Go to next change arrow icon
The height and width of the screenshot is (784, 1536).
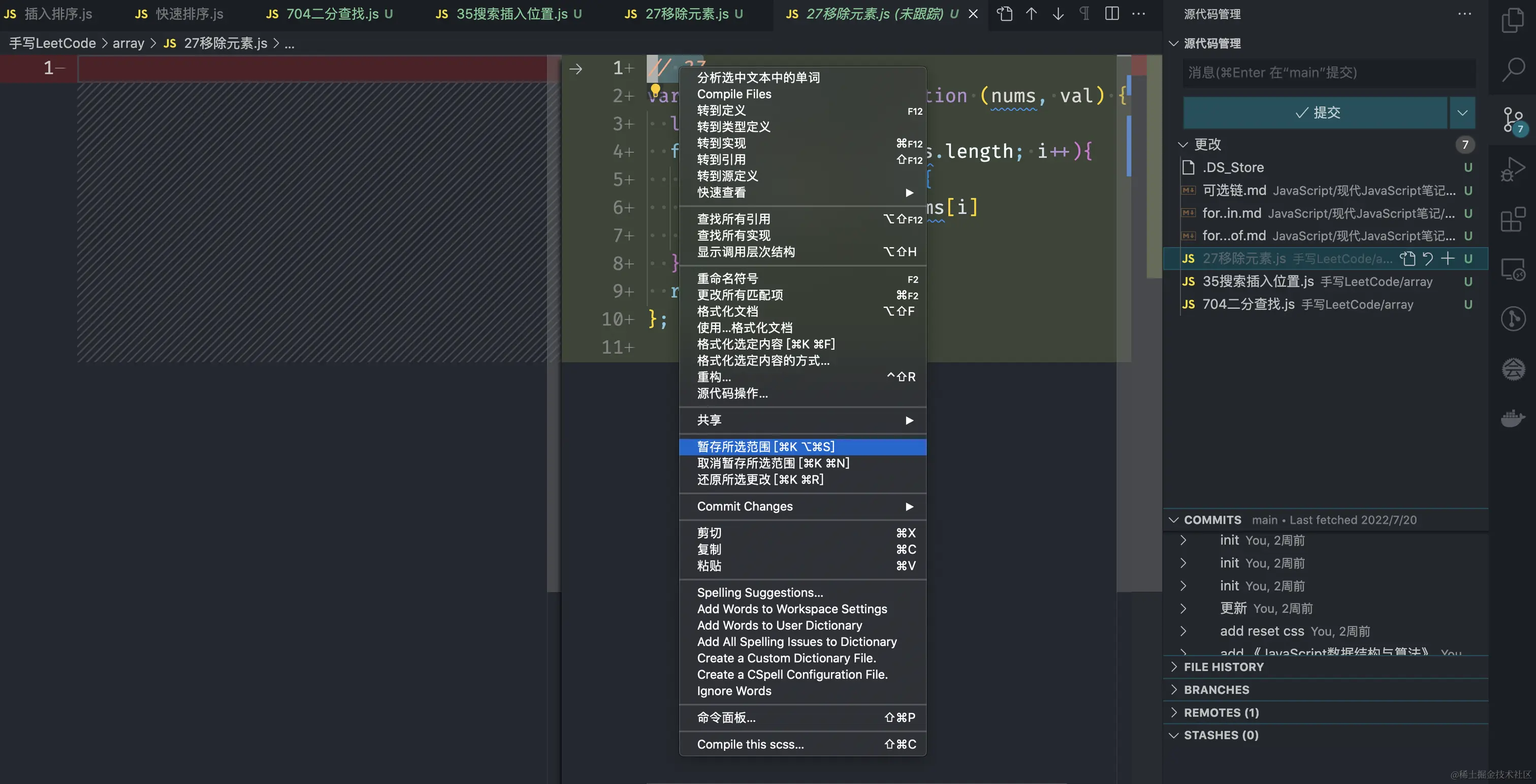(x=1058, y=14)
